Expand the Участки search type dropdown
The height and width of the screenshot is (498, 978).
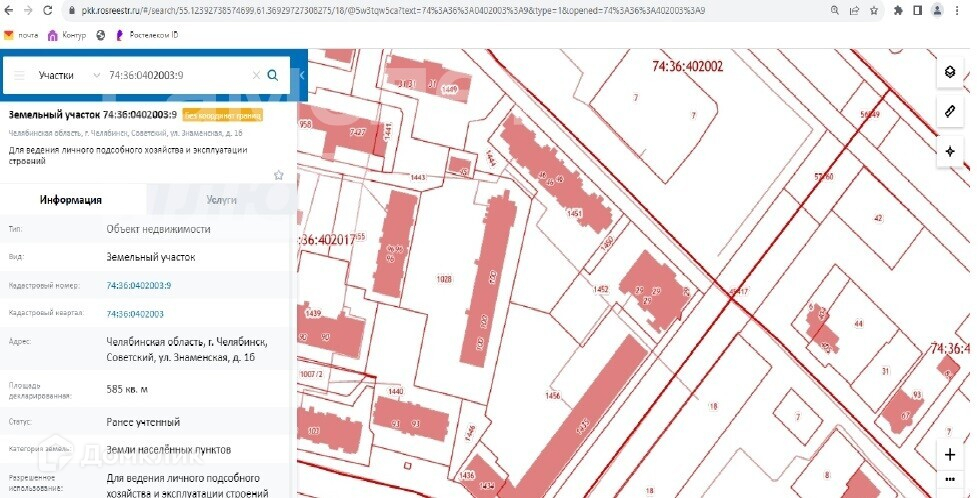pos(96,75)
